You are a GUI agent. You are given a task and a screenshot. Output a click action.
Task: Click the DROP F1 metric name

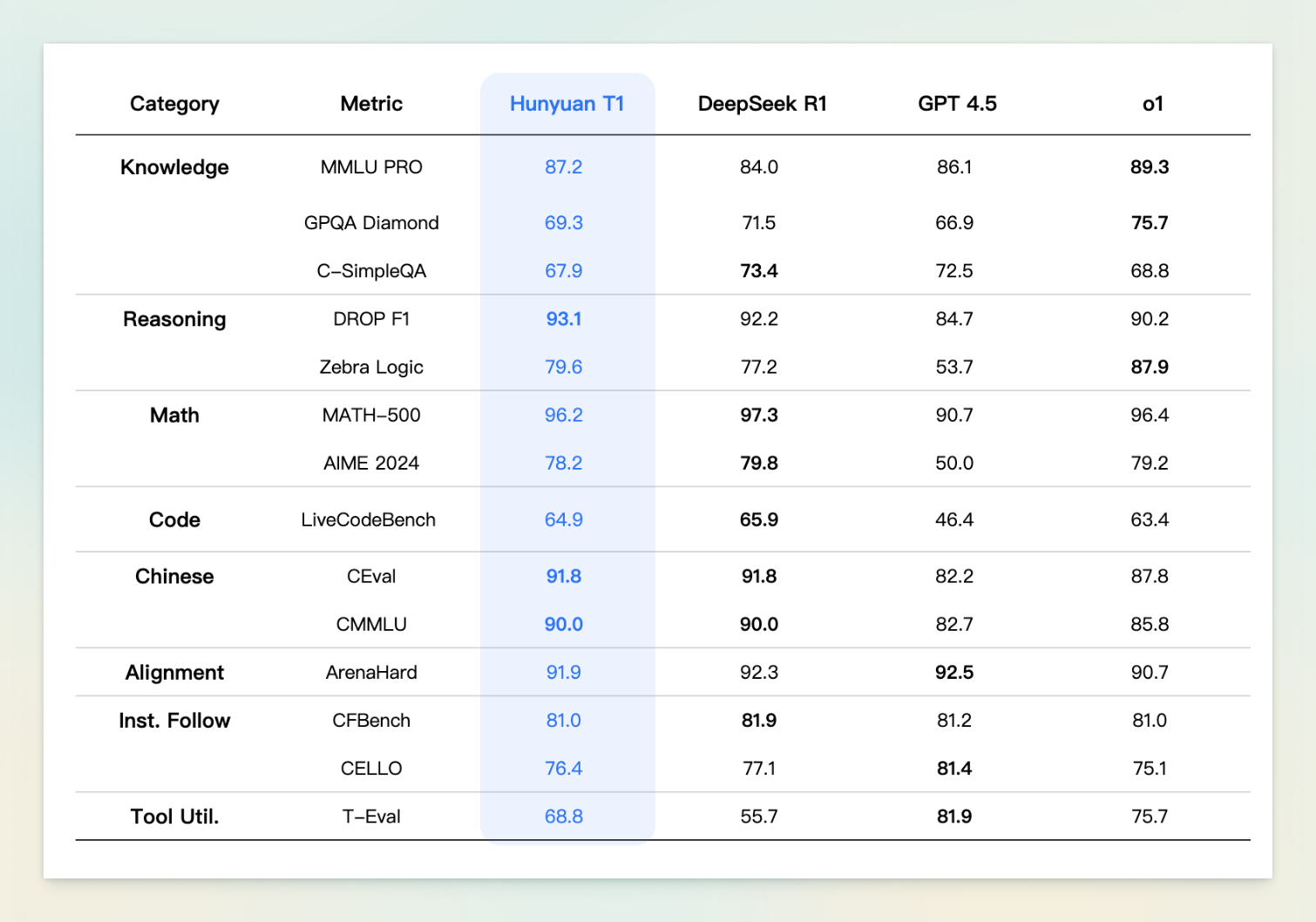tap(371, 319)
